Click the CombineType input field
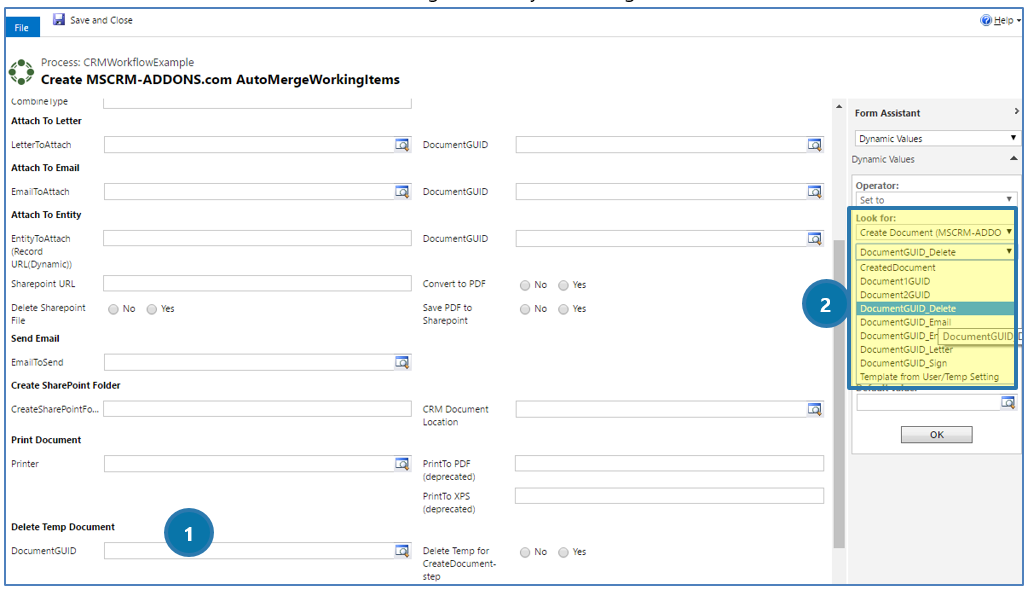The height and width of the screenshot is (593, 1035). [257, 103]
